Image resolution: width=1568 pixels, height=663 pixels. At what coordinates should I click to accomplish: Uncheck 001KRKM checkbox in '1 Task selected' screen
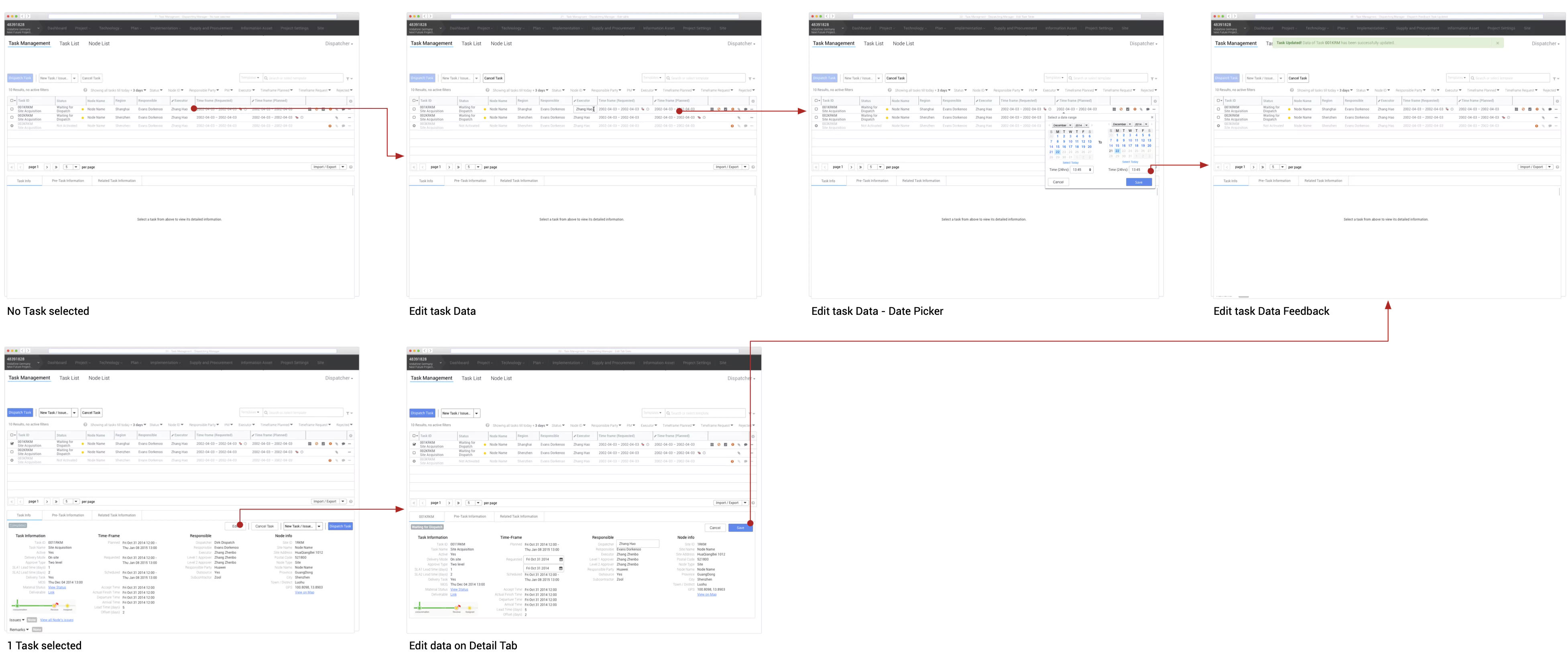pos(12,444)
